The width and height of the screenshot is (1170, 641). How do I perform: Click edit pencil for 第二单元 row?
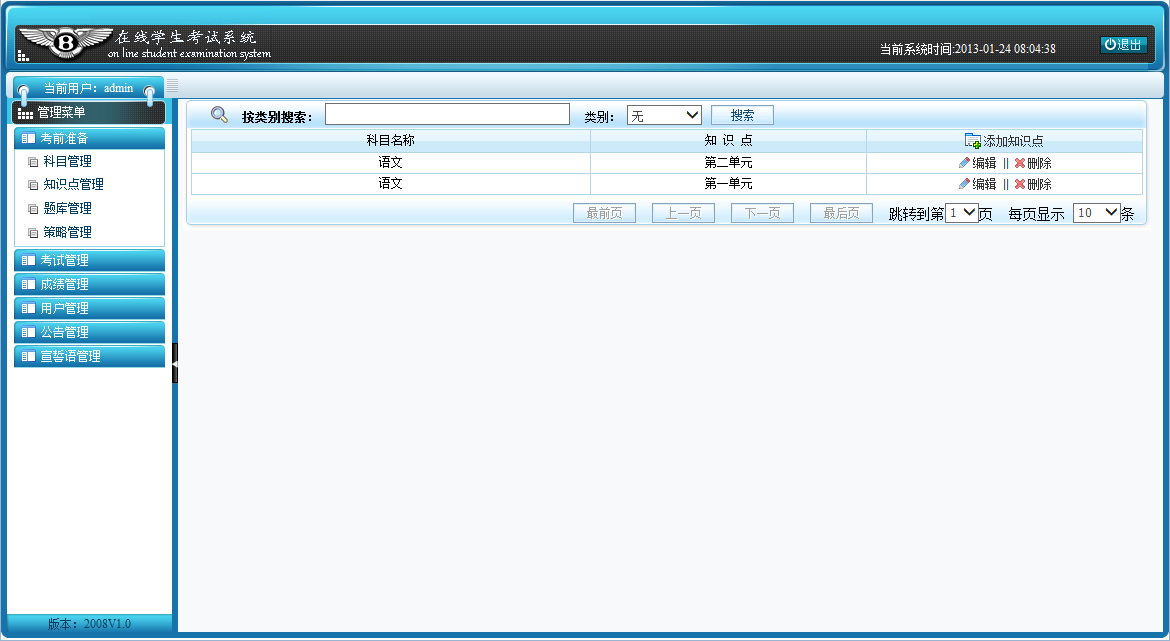coord(964,163)
